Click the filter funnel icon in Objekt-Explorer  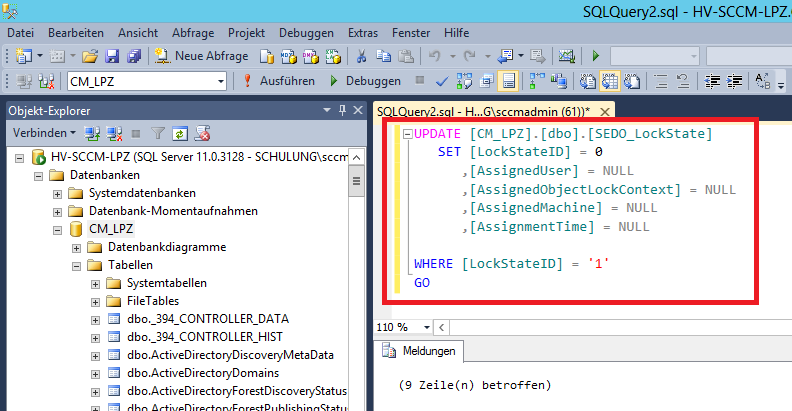tap(157, 132)
